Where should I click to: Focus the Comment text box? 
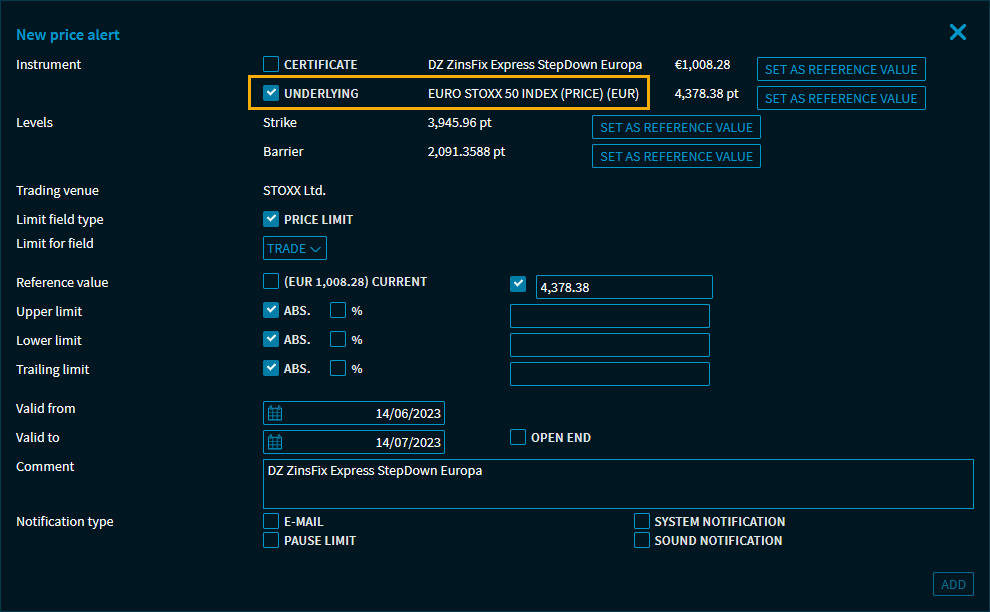617,484
